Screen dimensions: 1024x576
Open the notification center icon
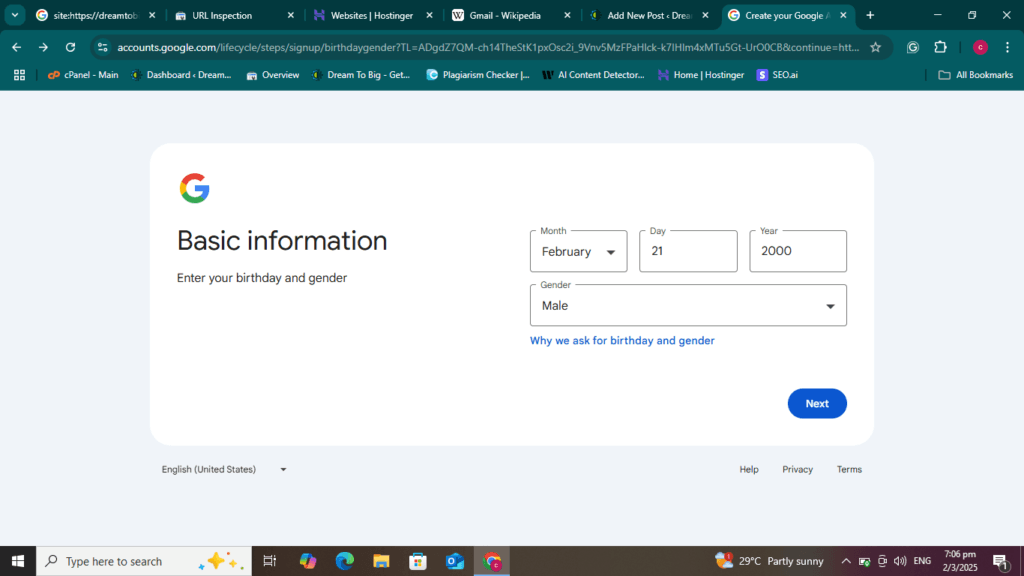pos(1000,561)
